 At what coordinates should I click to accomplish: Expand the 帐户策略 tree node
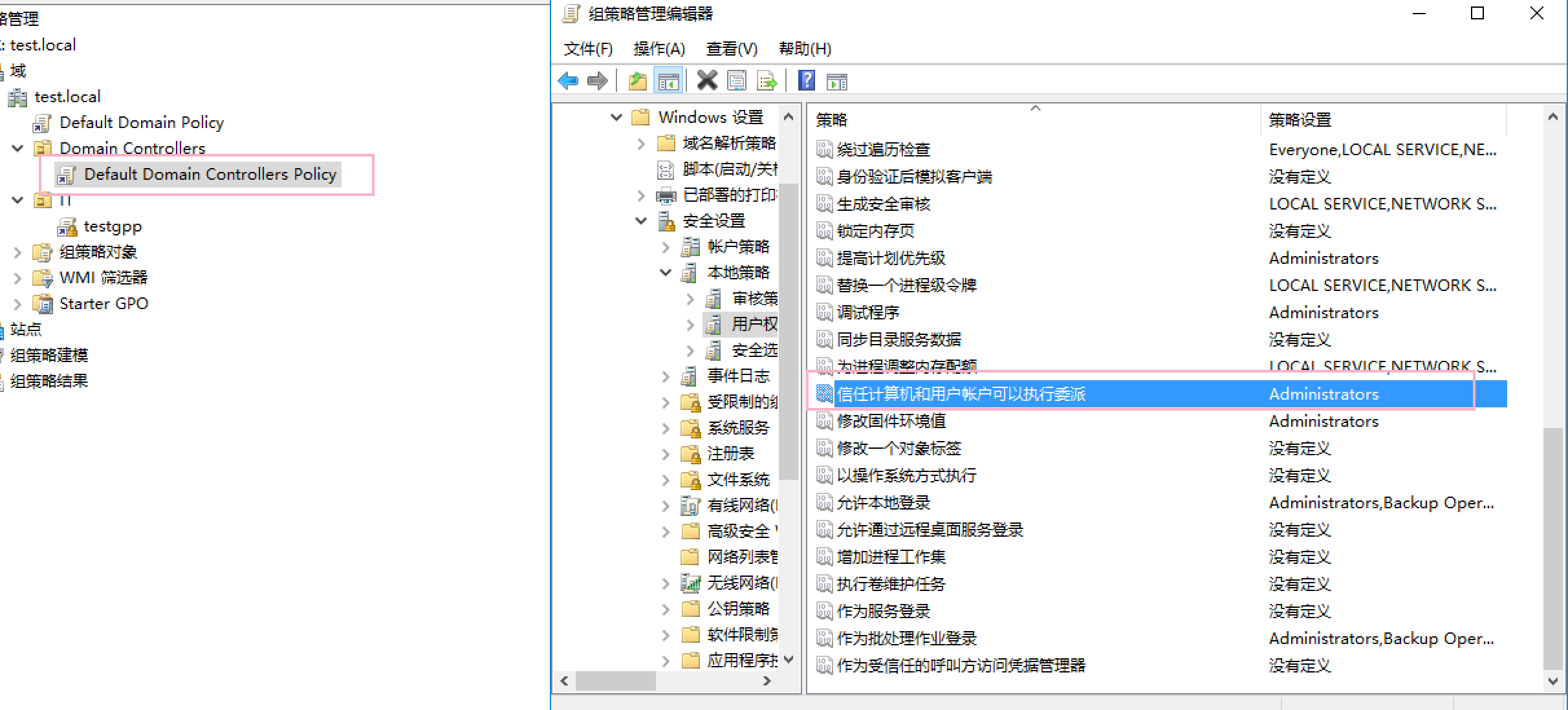coord(666,247)
